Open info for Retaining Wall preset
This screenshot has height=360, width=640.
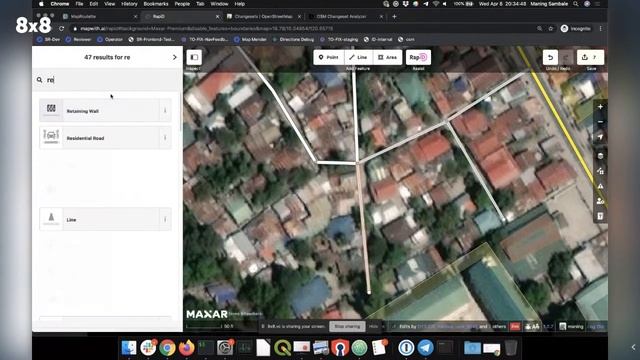click(165, 111)
